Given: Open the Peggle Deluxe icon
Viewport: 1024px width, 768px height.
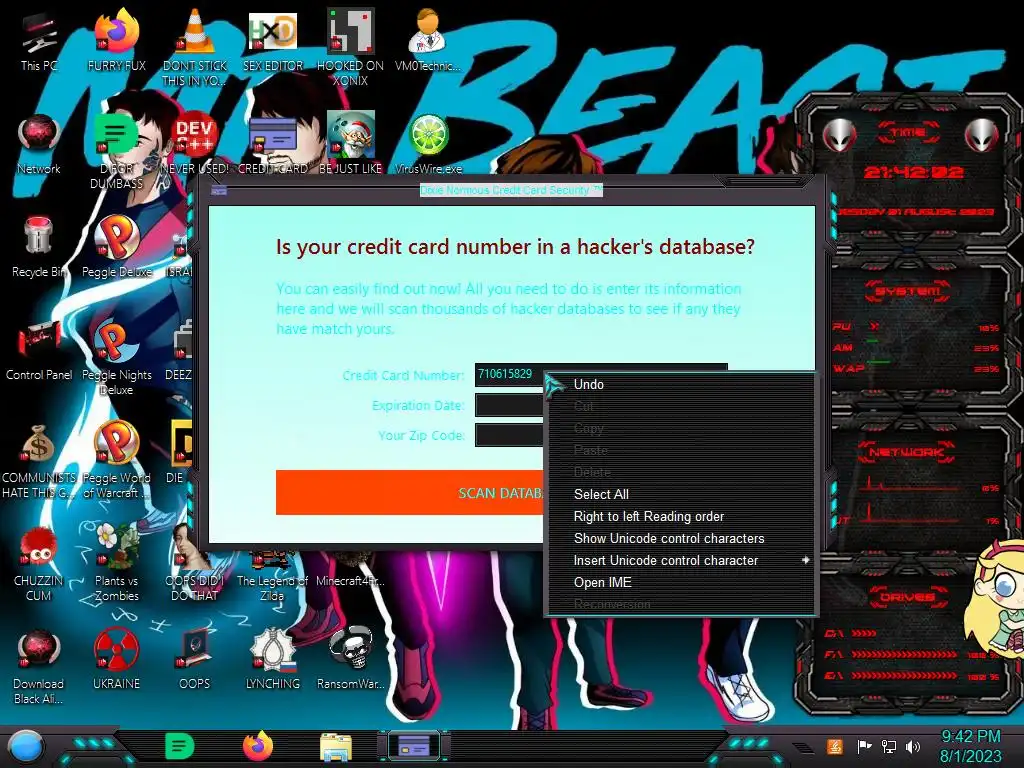Looking at the screenshot, I should (116, 247).
